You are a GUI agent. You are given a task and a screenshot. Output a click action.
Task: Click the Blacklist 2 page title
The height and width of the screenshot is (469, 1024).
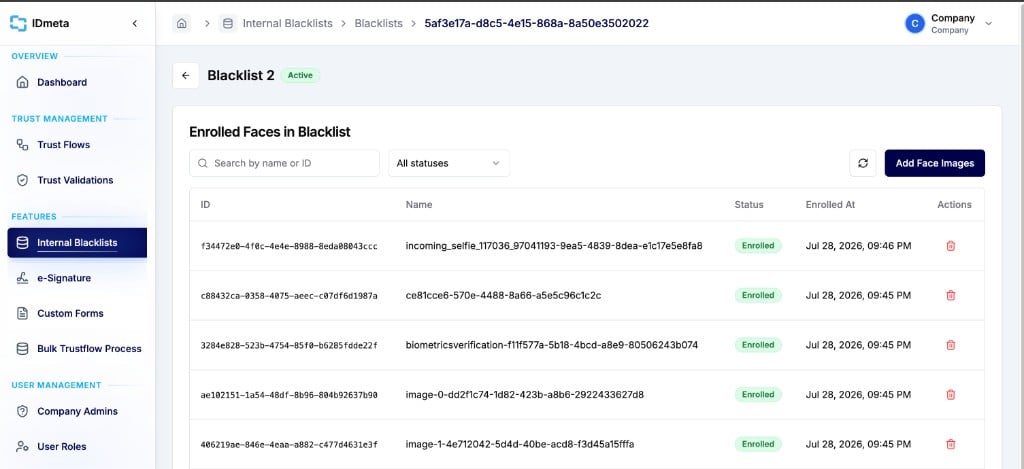pyautogui.click(x=240, y=75)
